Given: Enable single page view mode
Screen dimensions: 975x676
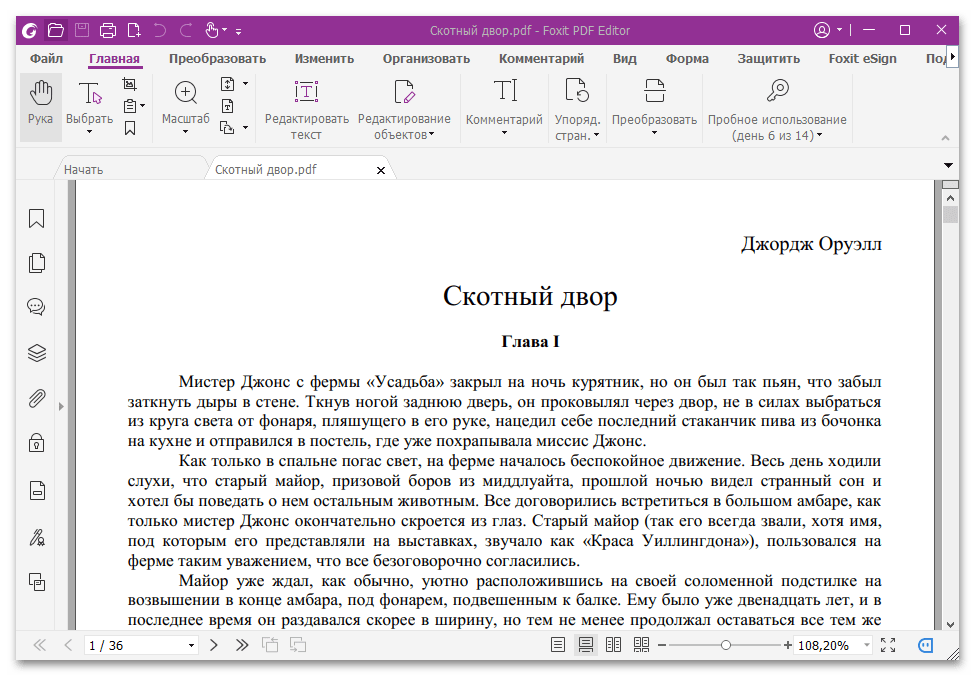Looking at the screenshot, I should [x=558, y=645].
